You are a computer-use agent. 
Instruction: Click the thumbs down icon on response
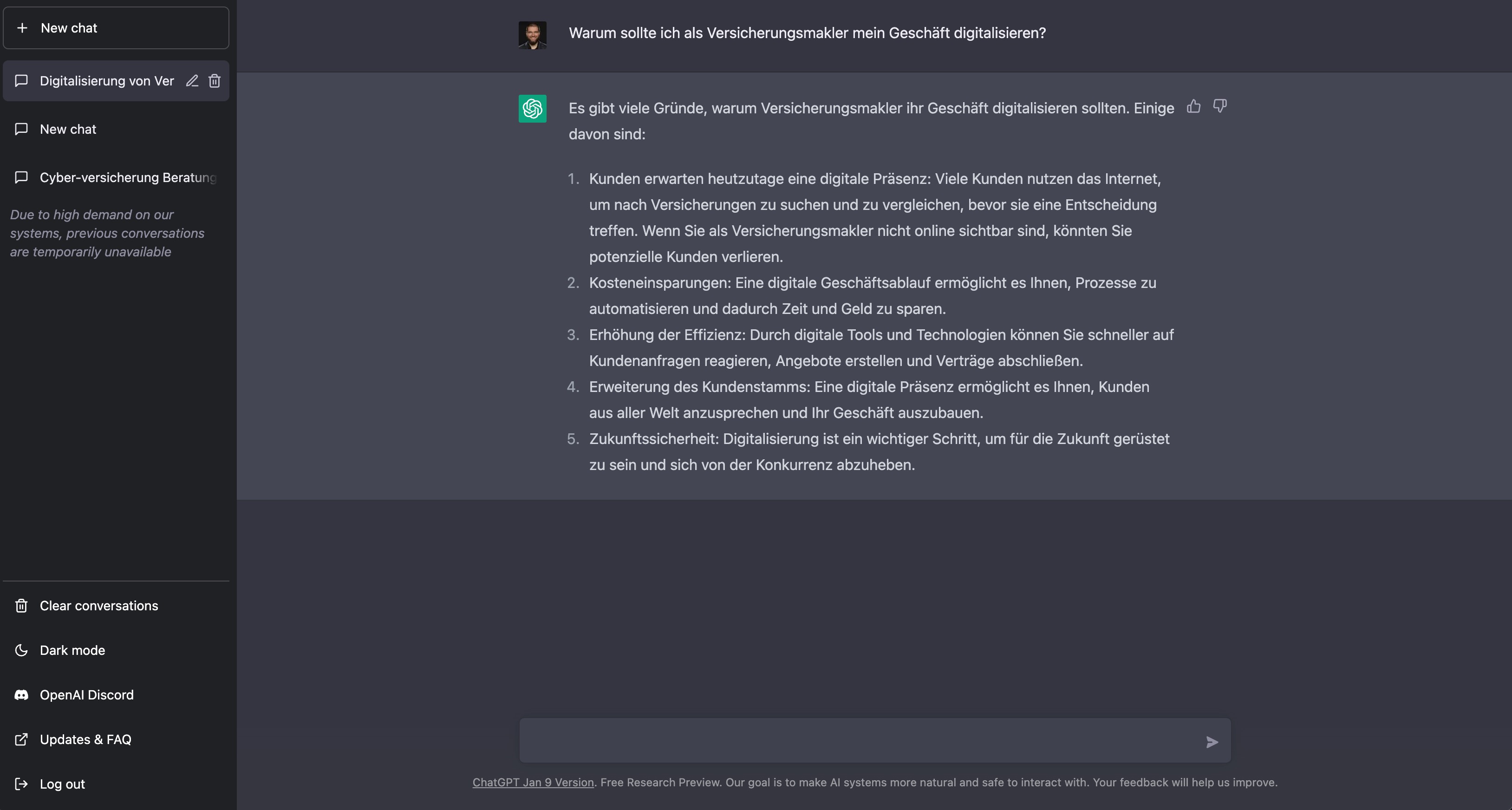pos(1220,106)
